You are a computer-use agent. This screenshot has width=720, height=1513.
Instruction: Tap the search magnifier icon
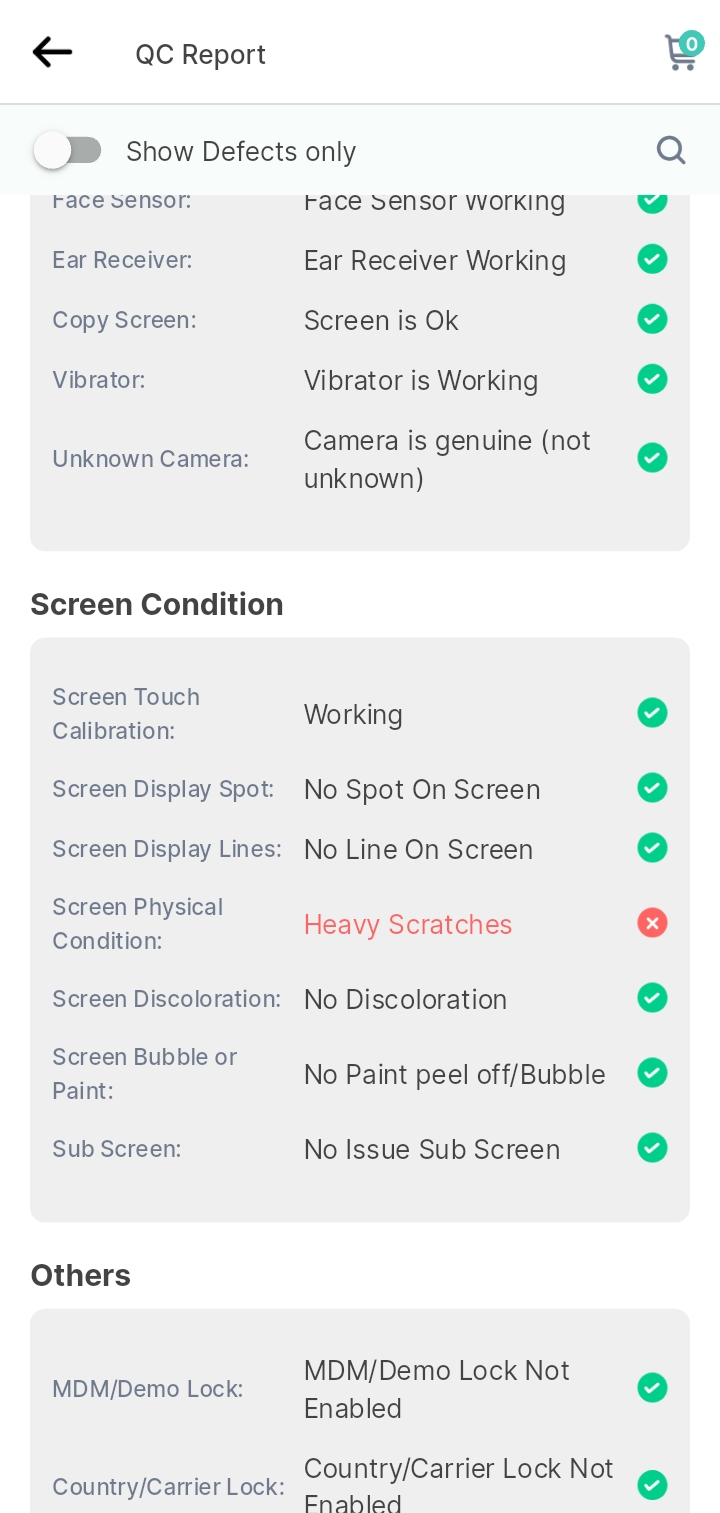[x=671, y=150]
